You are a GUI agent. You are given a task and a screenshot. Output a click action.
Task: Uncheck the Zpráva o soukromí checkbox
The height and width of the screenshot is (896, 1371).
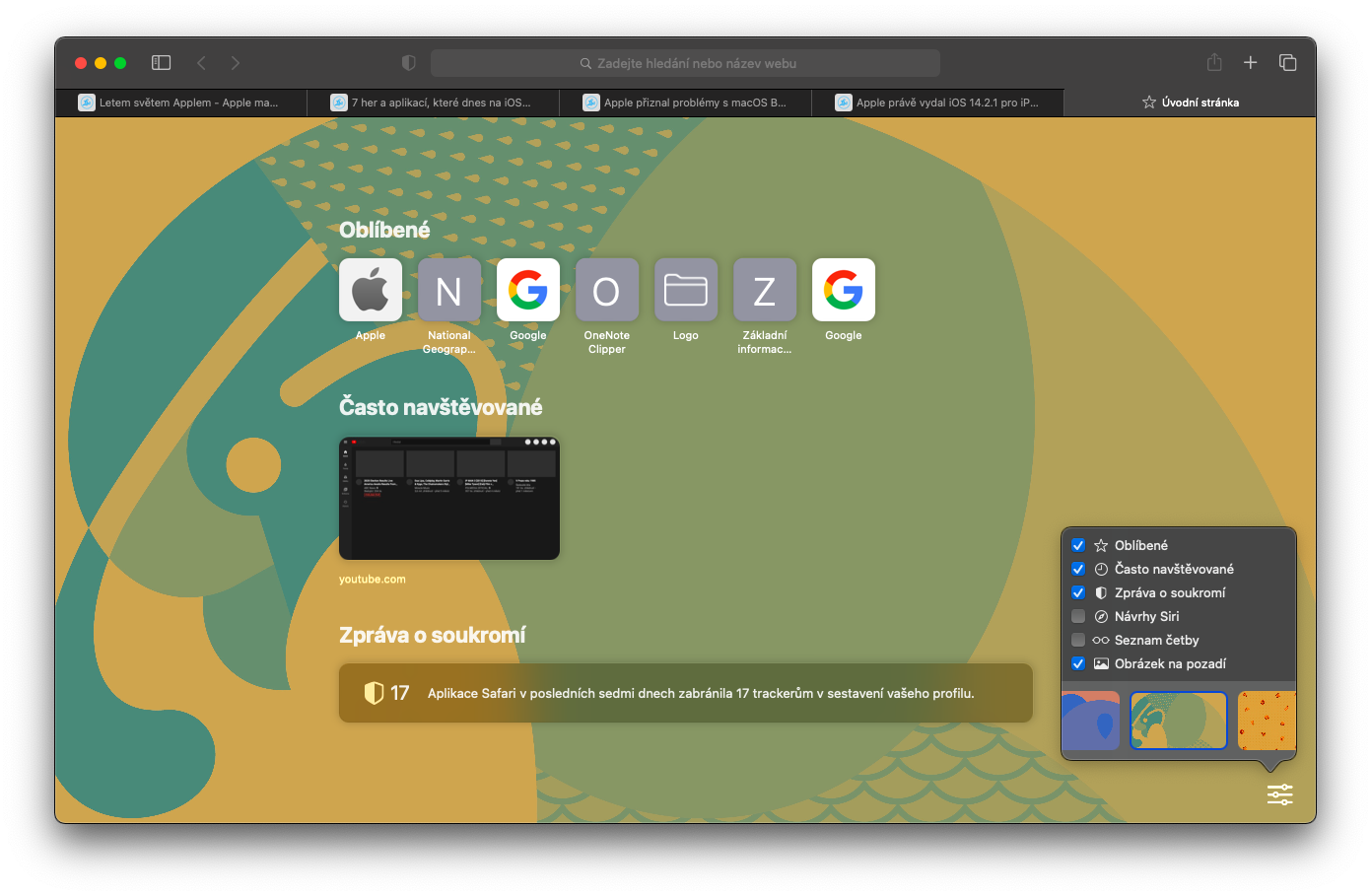[x=1078, y=592]
